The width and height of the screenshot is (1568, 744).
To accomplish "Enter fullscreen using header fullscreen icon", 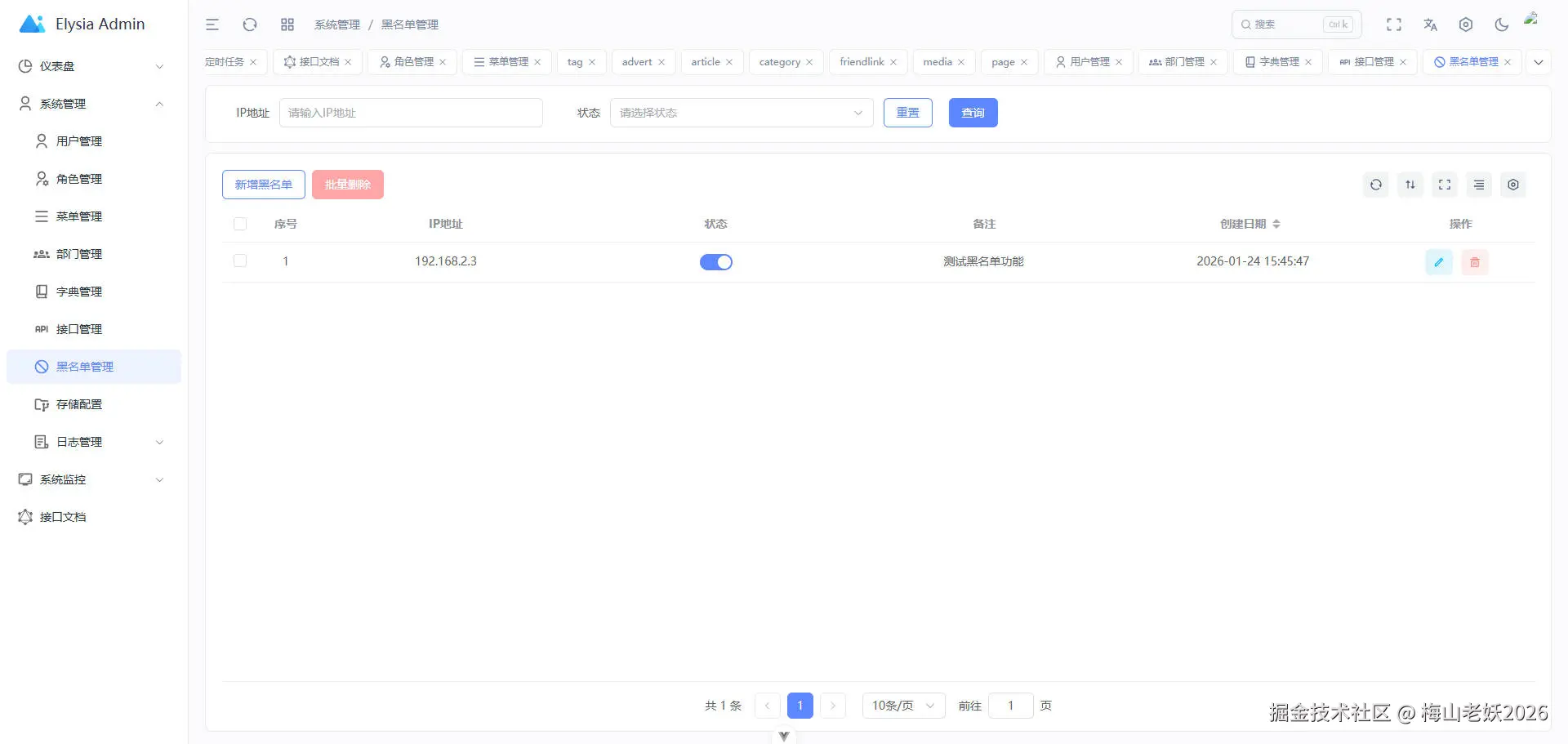I will [1394, 25].
